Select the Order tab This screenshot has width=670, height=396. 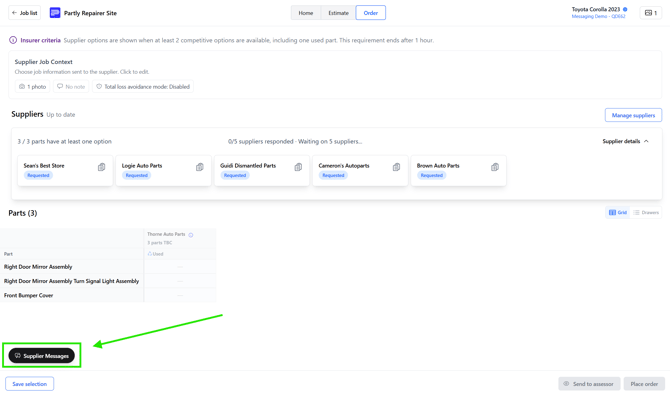[x=370, y=13]
